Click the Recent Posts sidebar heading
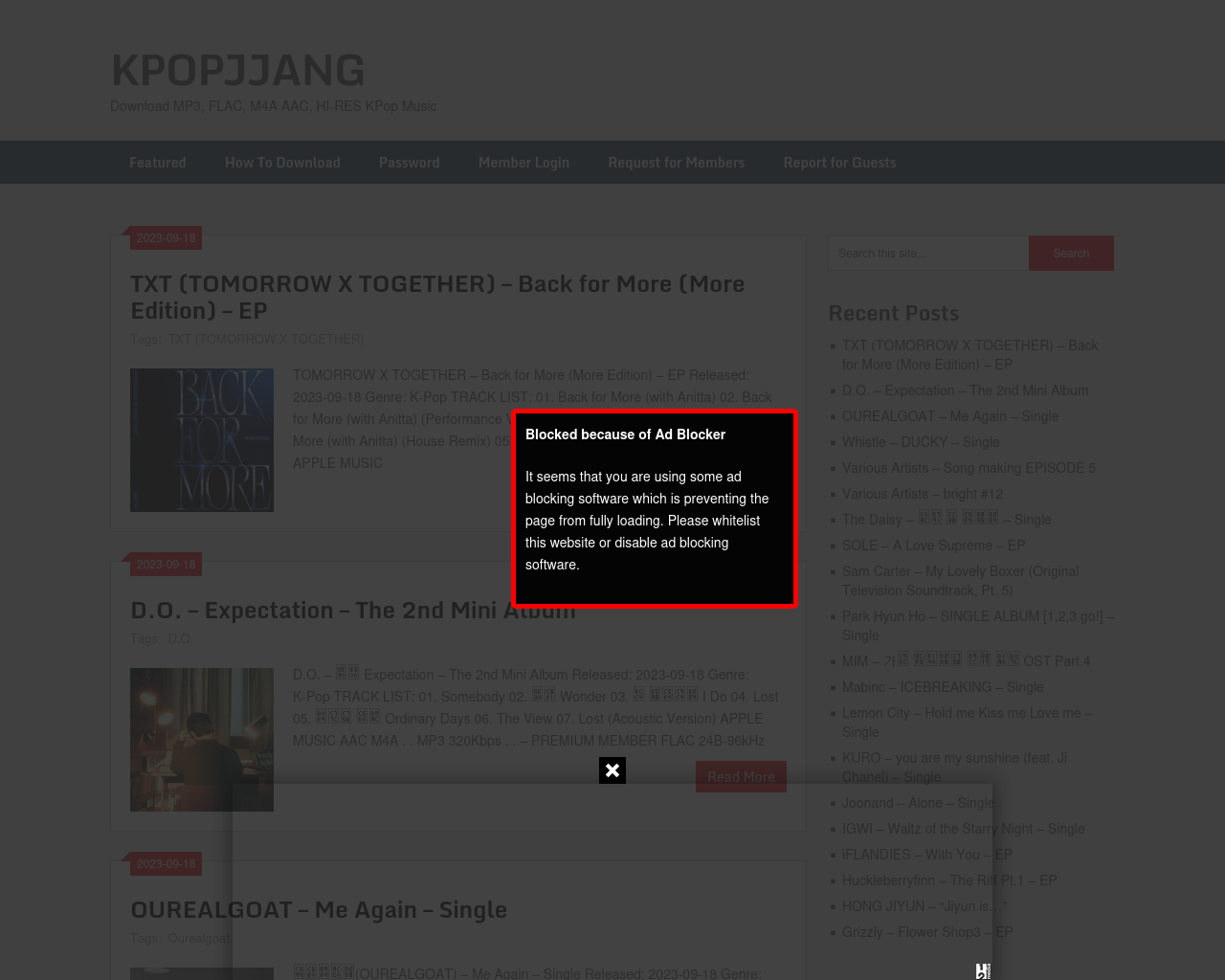Screen dimensions: 1225x980 [x=893, y=313]
